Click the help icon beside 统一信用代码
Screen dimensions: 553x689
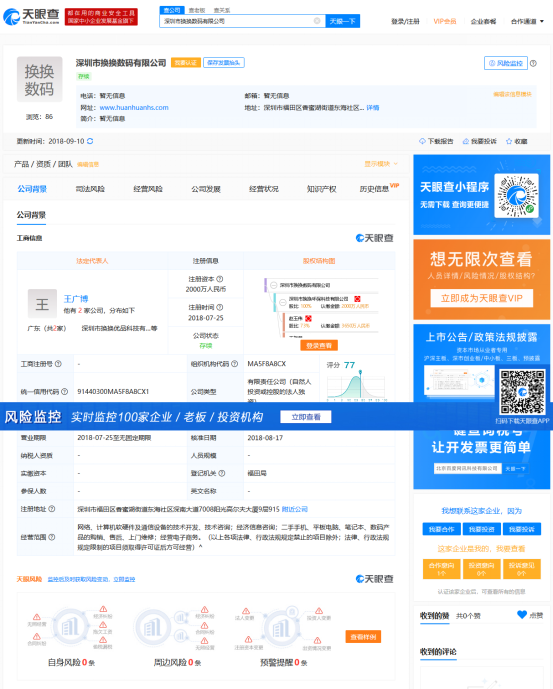[x=65, y=391]
